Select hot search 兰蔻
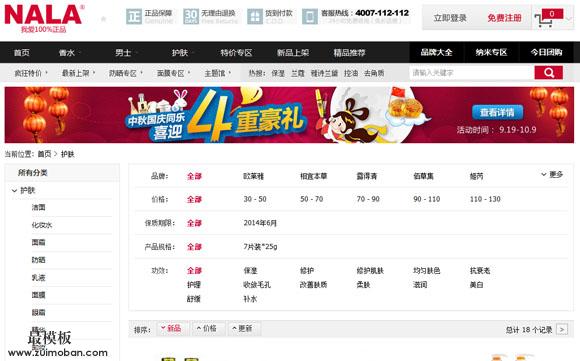This screenshot has height=361, width=580. (297, 73)
